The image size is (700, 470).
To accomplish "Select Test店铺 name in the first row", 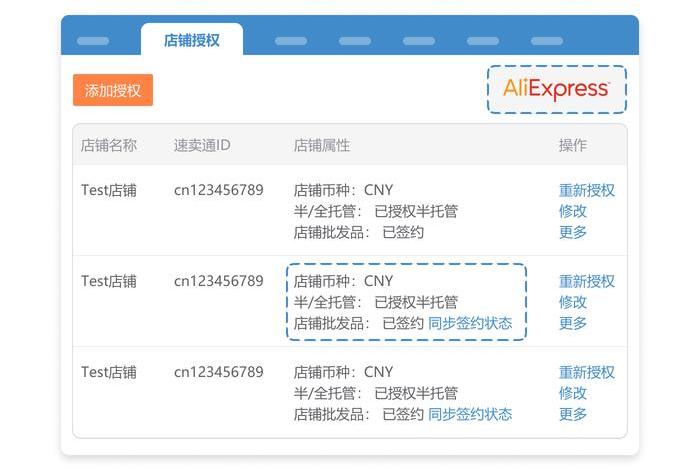I will [x=109, y=191].
